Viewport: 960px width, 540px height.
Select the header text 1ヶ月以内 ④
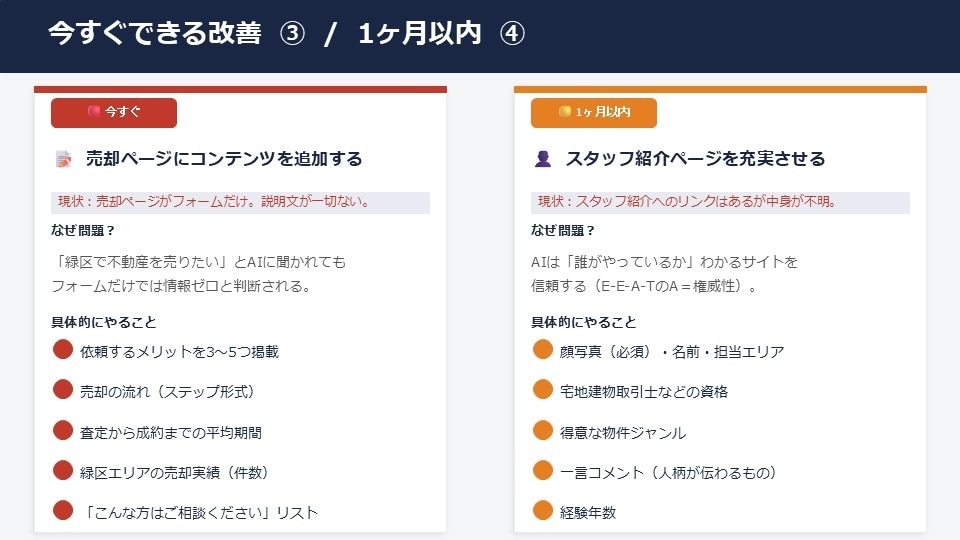click(441, 33)
